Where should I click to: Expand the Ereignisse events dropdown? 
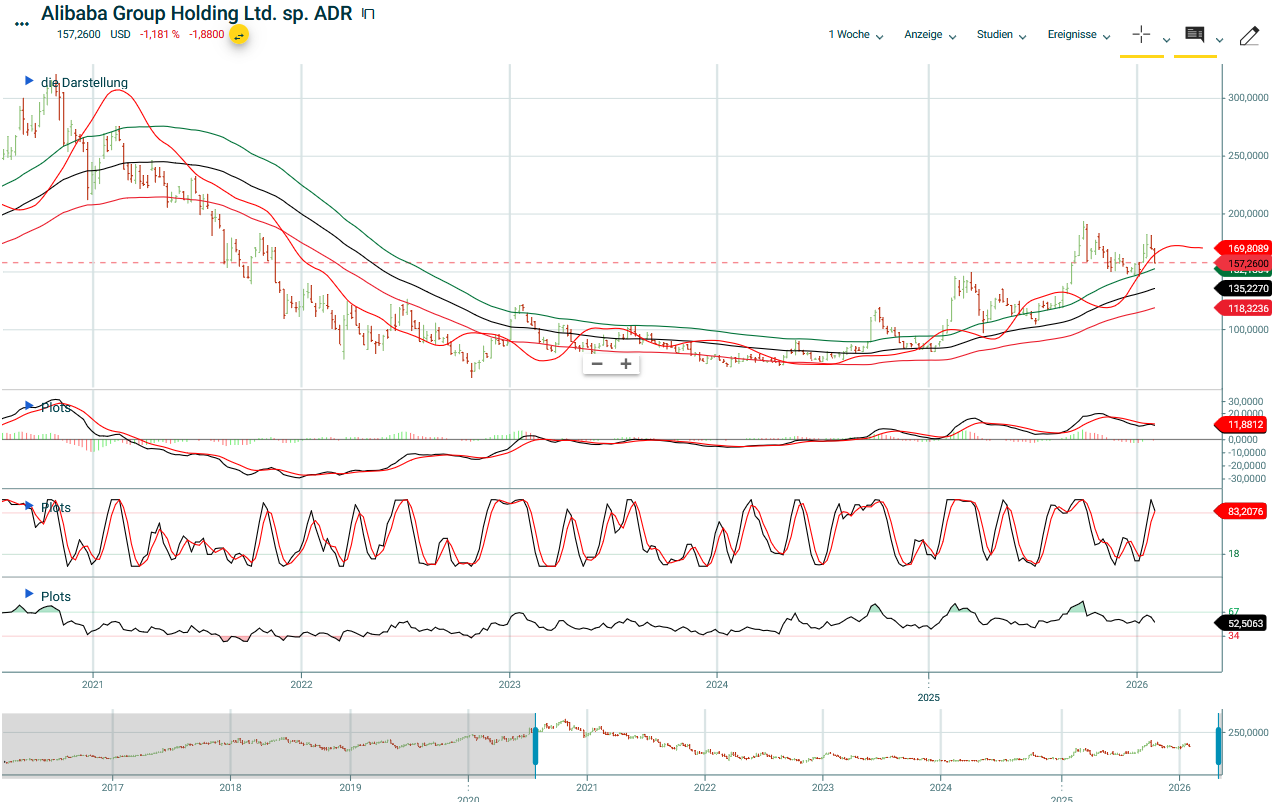[1079, 35]
